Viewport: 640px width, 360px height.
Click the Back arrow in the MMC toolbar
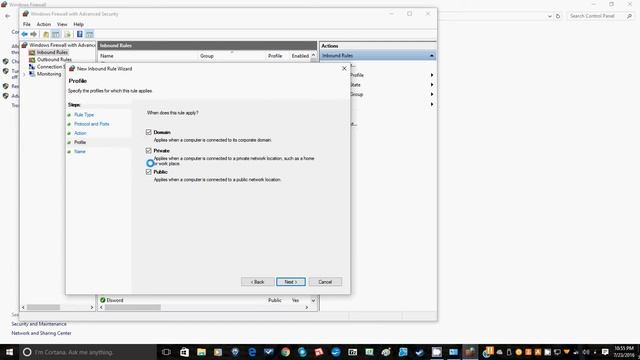pos(24,34)
